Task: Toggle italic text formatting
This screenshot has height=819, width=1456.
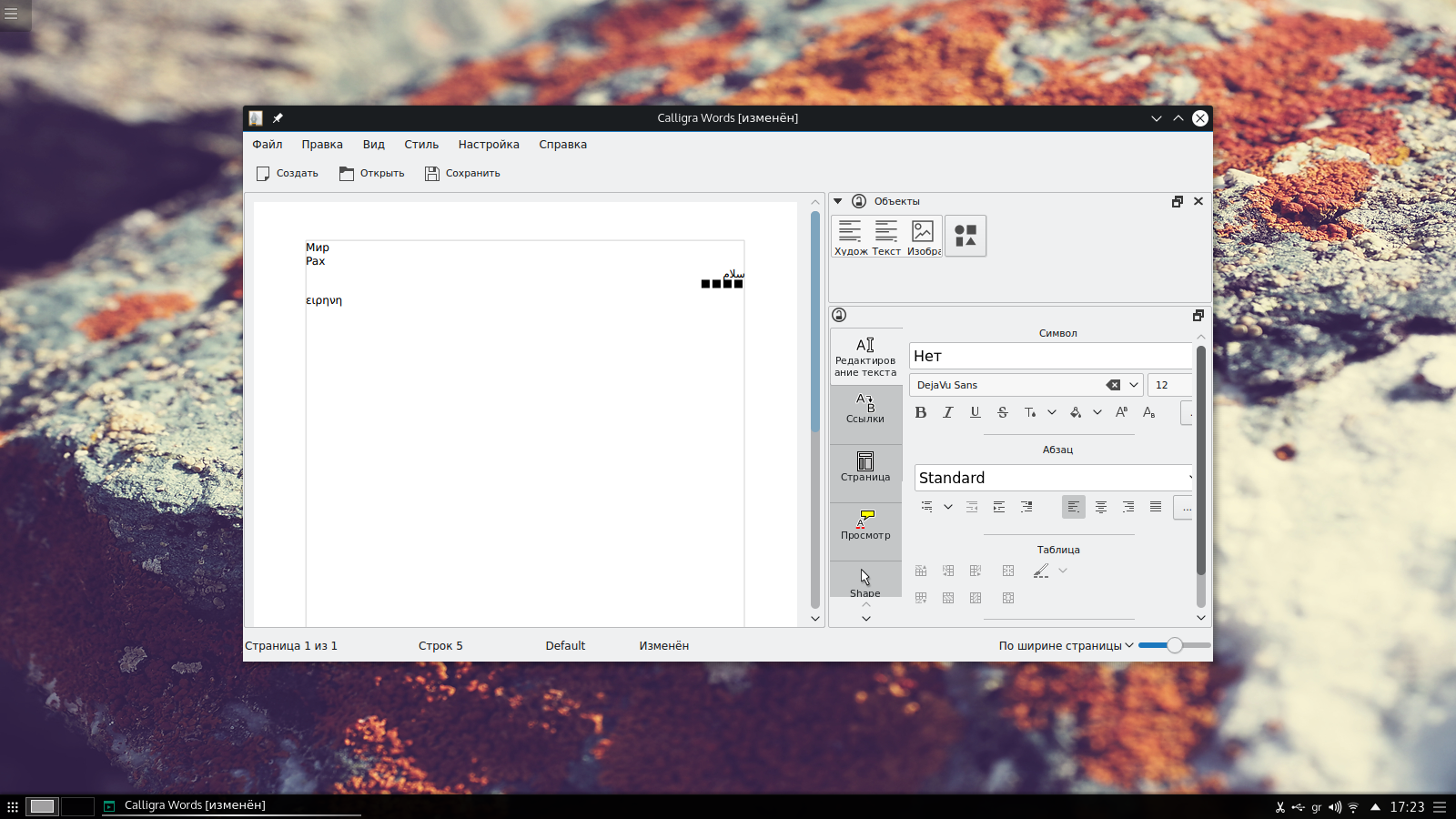Action: [948, 412]
